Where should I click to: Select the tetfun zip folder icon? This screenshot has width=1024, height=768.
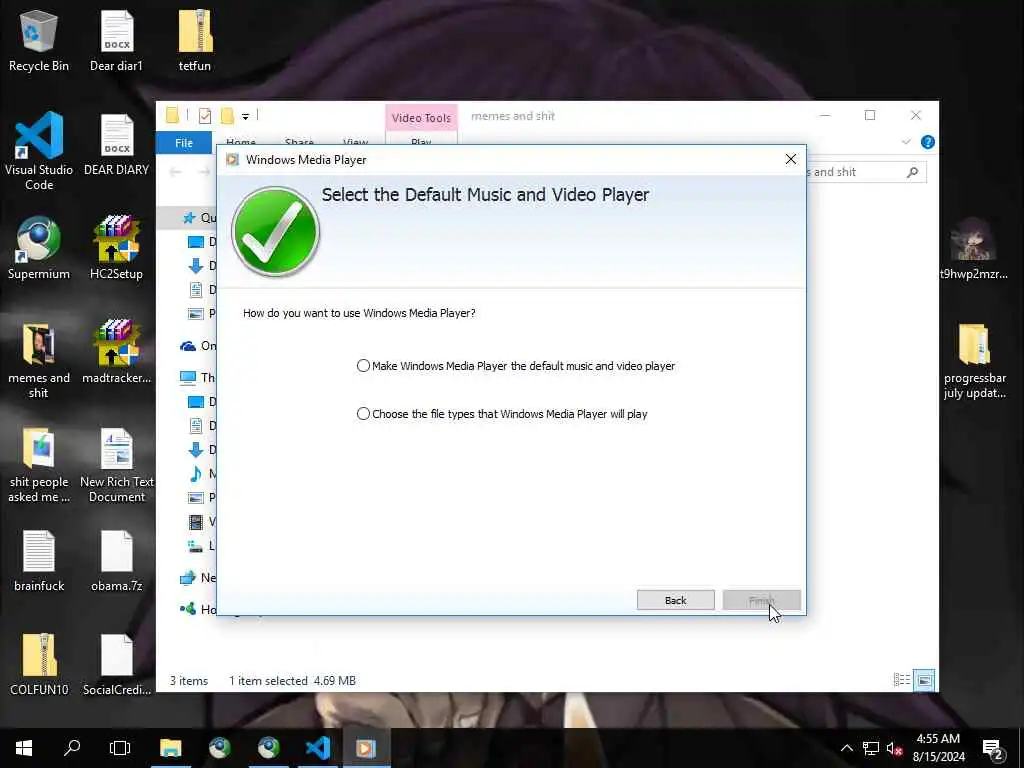tap(195, 40)
